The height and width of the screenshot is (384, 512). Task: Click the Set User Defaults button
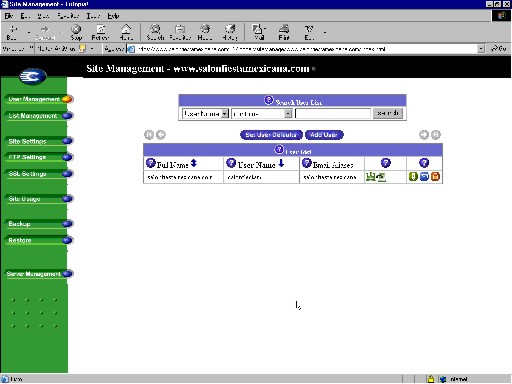(271, 135)
